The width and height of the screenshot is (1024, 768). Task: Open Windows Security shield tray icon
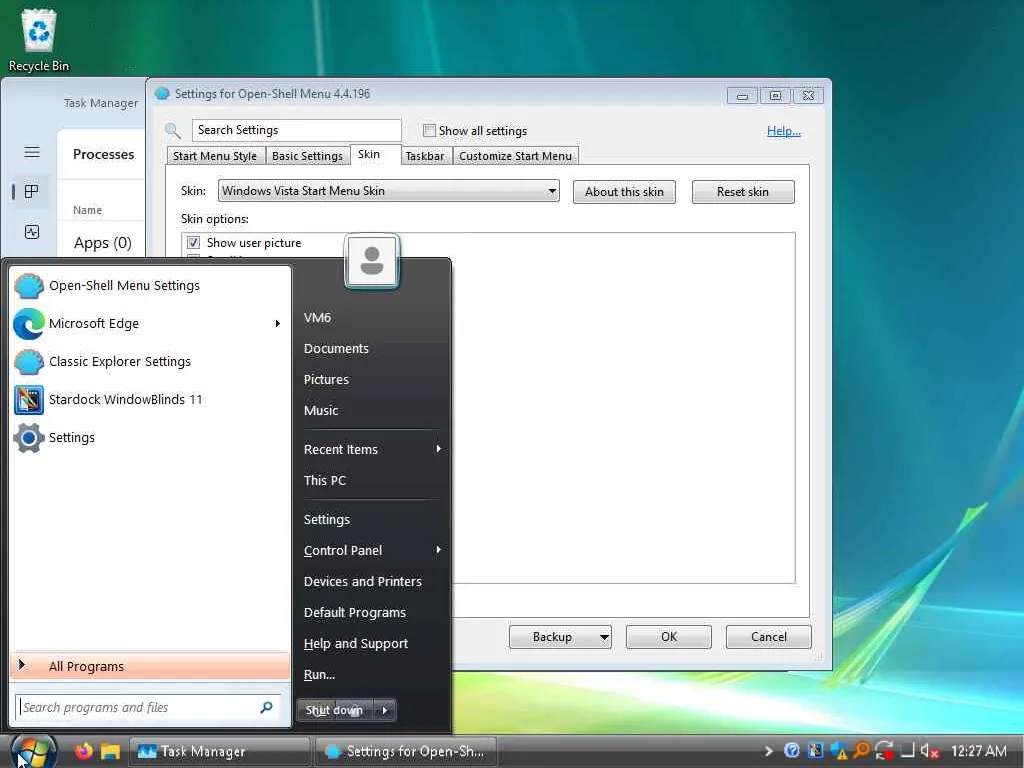839,751
